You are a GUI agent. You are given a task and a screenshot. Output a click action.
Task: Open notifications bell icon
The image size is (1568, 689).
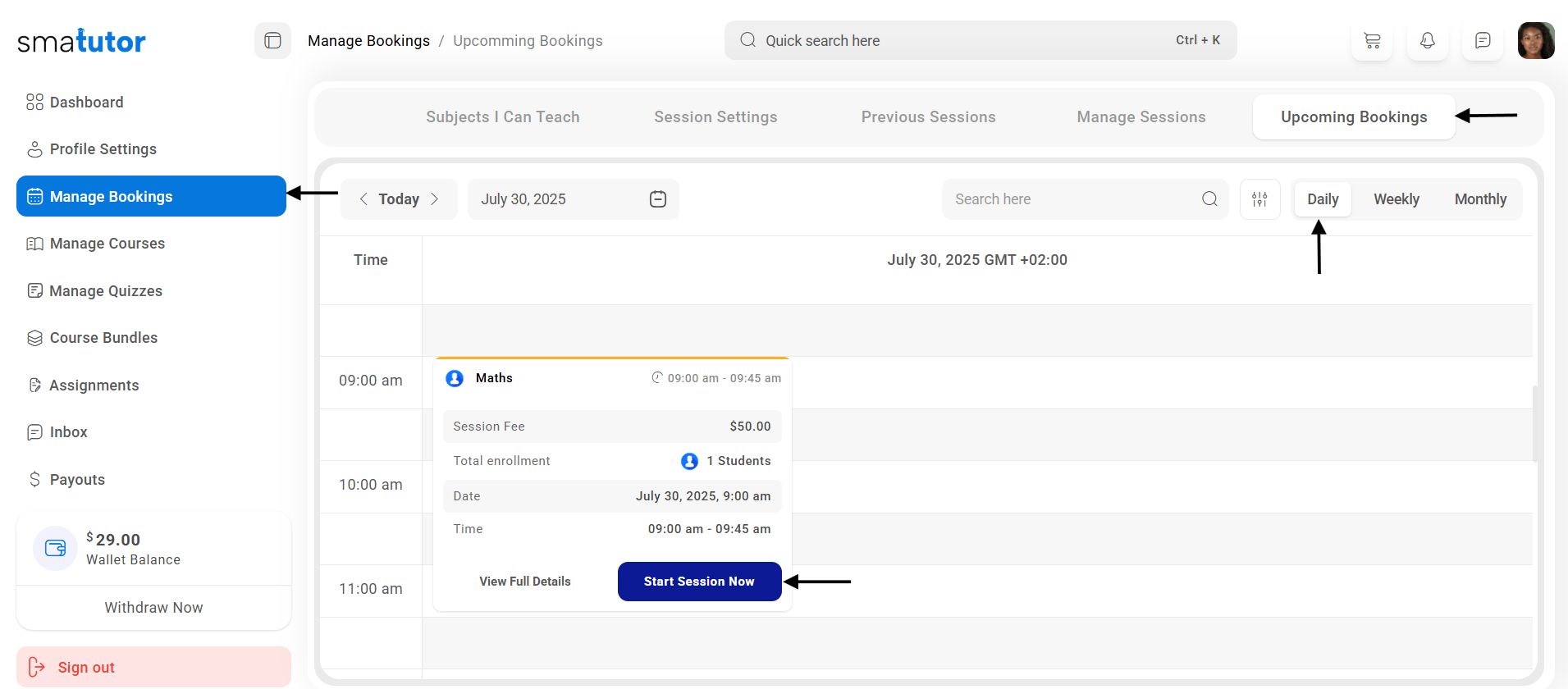[1428, 40]
